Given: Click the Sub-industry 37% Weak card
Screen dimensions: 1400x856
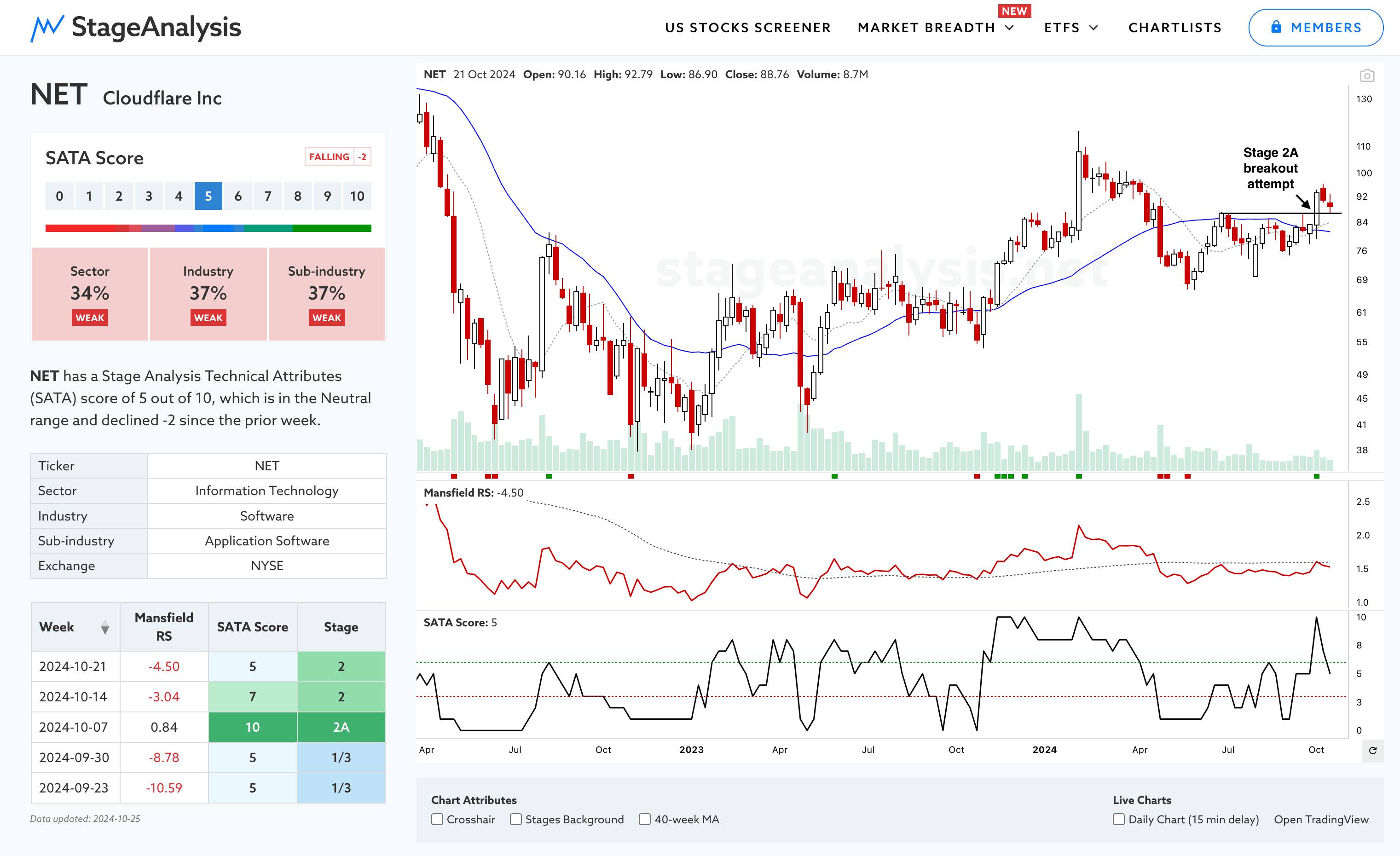Looking at the screenshot, I should (x=327, y=294).
